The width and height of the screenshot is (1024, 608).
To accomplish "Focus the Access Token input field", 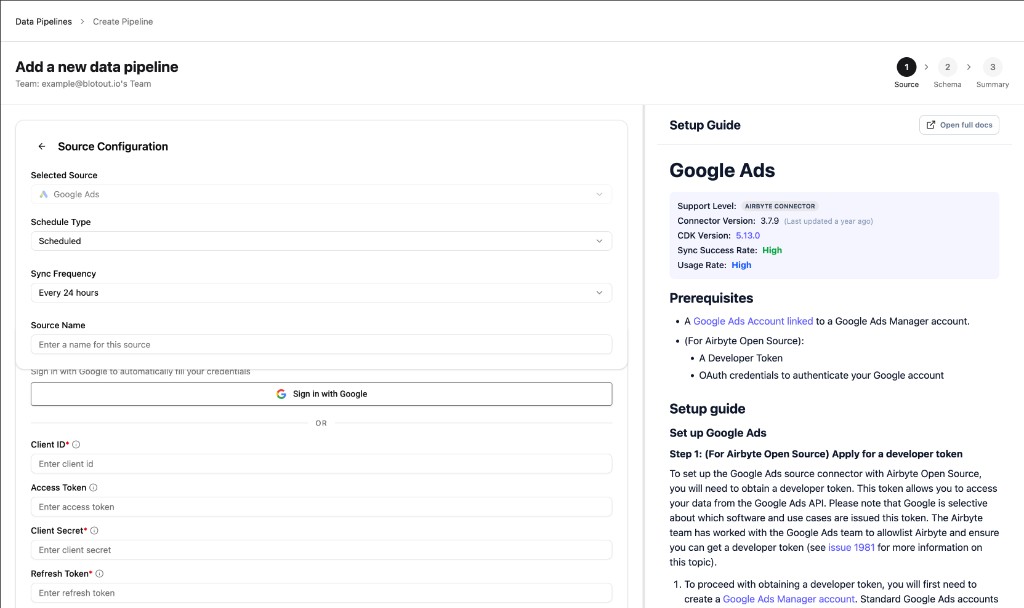I will click(321, 507).
